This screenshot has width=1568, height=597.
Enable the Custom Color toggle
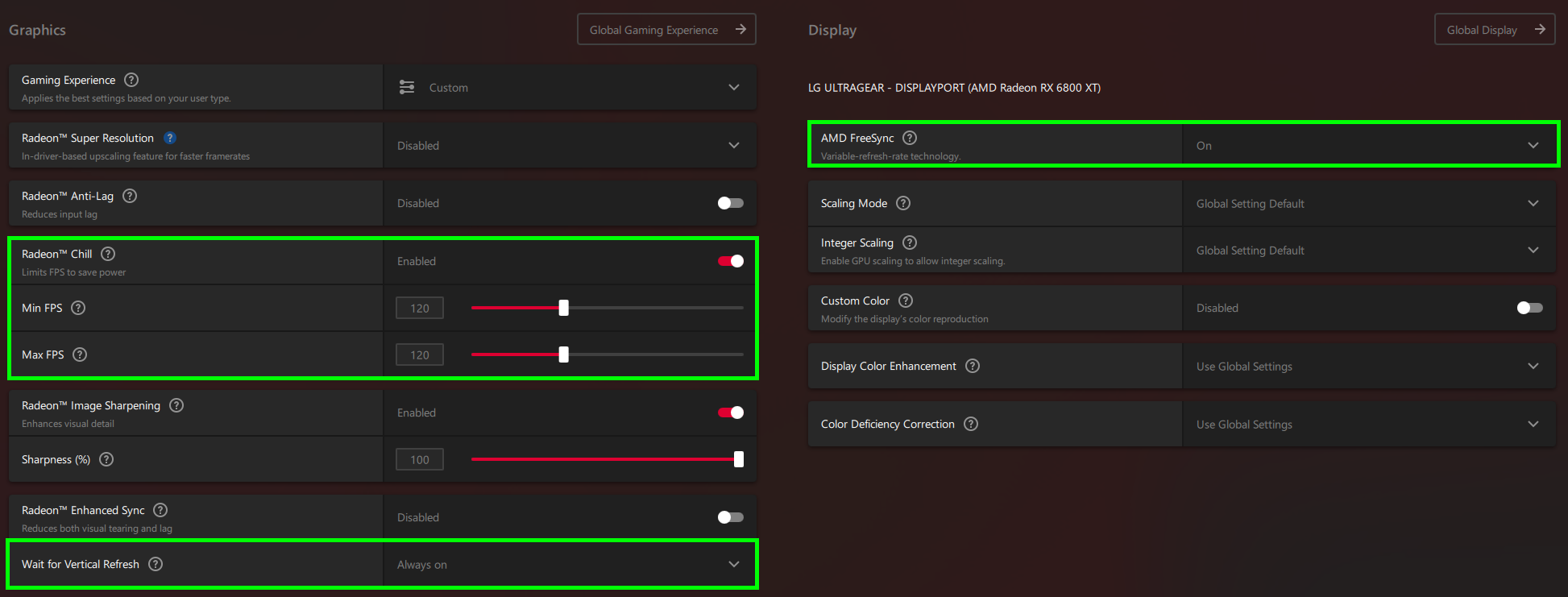1529,308
